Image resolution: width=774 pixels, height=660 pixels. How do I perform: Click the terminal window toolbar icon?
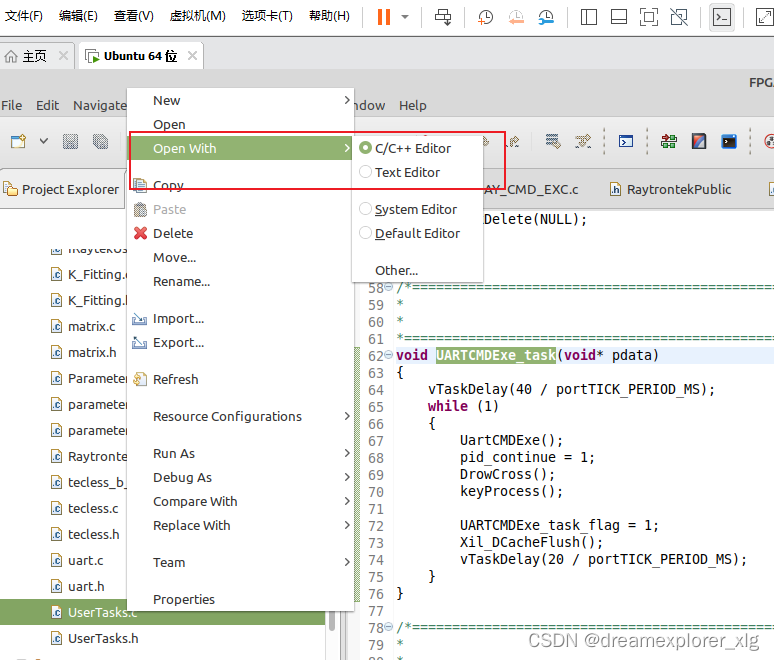(x=626, y=142)
